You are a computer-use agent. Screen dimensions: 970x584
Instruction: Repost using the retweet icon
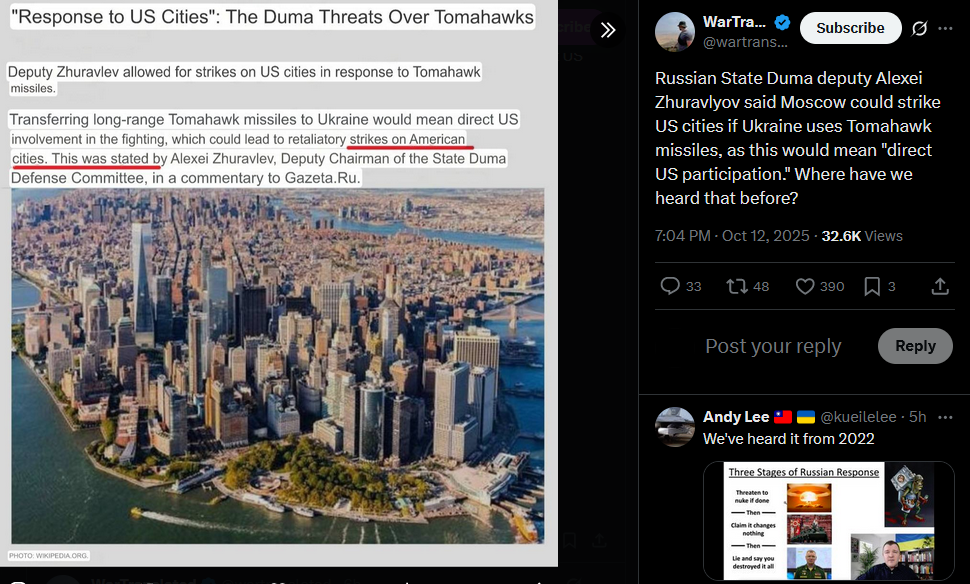[736, 286]
